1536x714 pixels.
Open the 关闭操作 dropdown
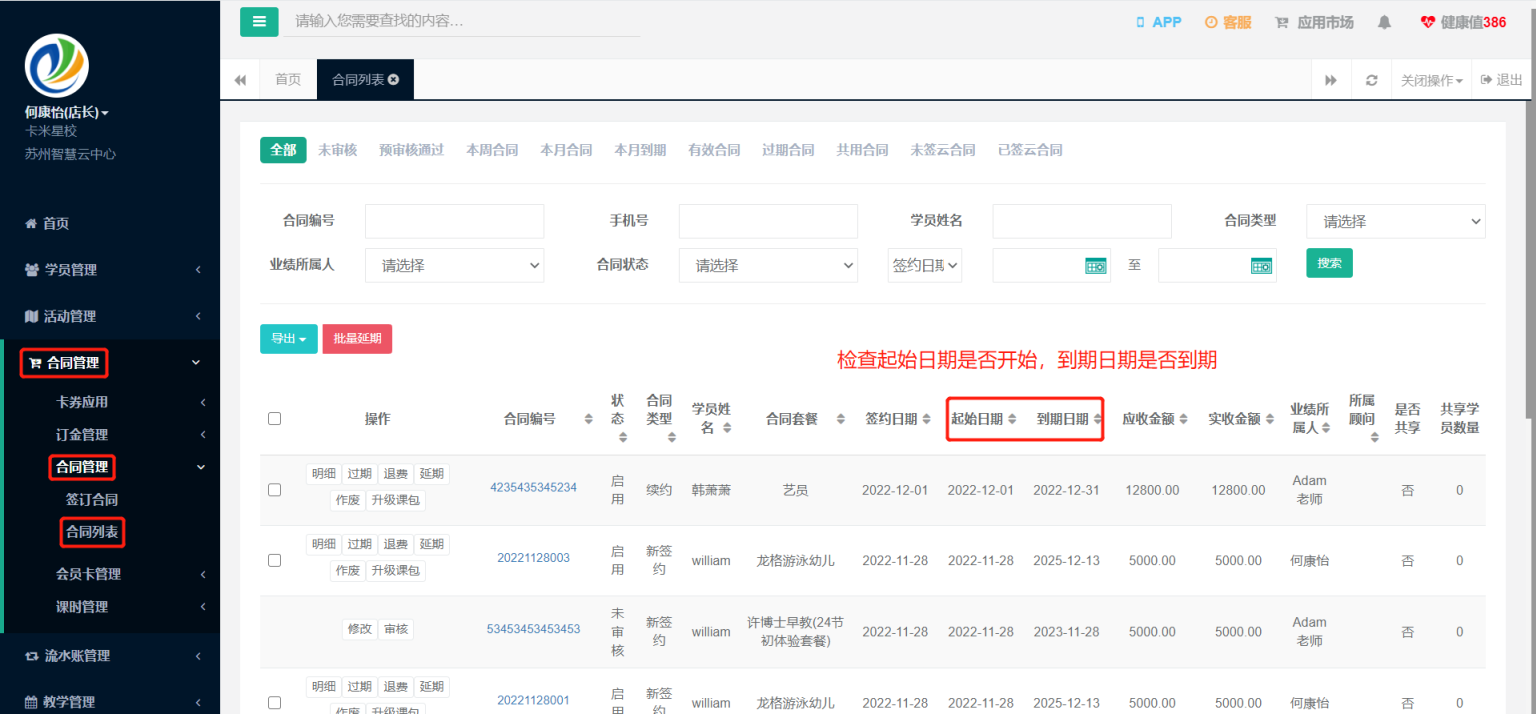click(1431, 80)
